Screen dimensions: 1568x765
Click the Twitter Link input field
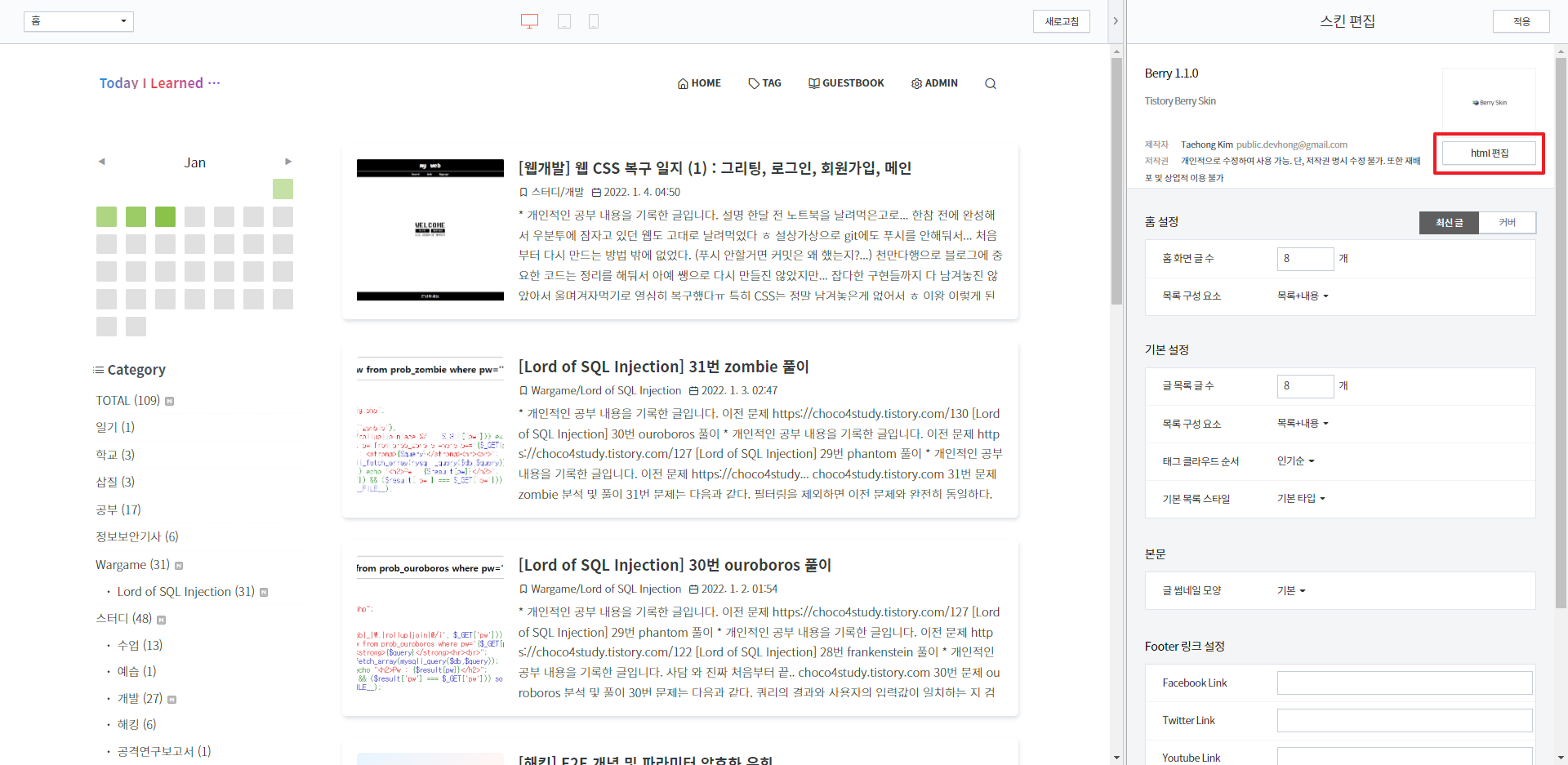[1405, 720]
